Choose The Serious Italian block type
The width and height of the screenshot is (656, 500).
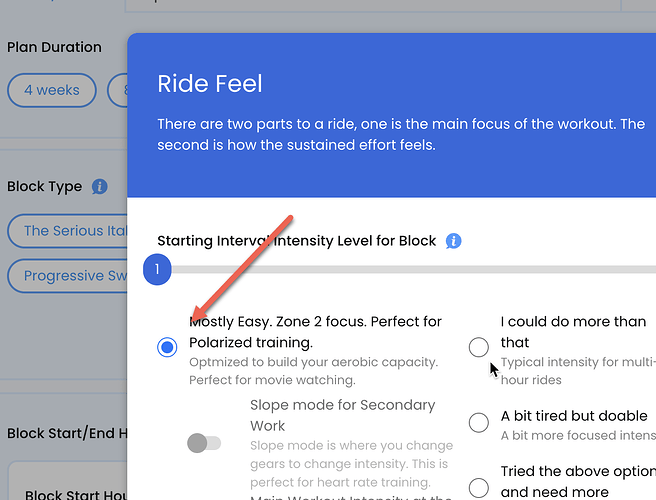(67, 231)
